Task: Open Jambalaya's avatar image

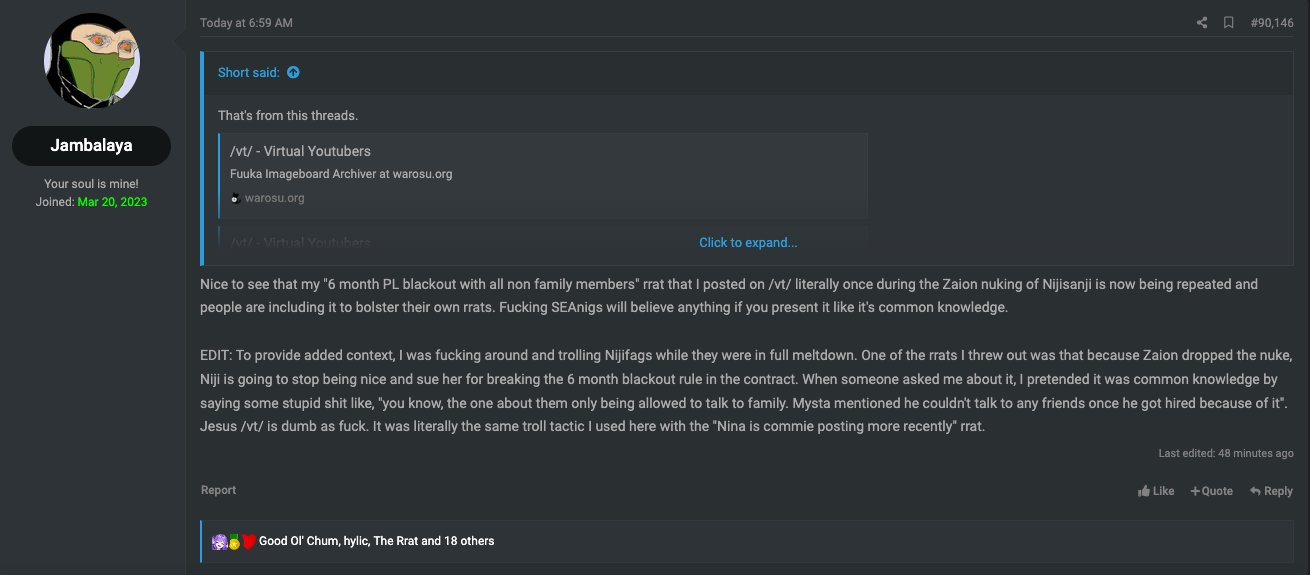Action: (x=92, y=62)
